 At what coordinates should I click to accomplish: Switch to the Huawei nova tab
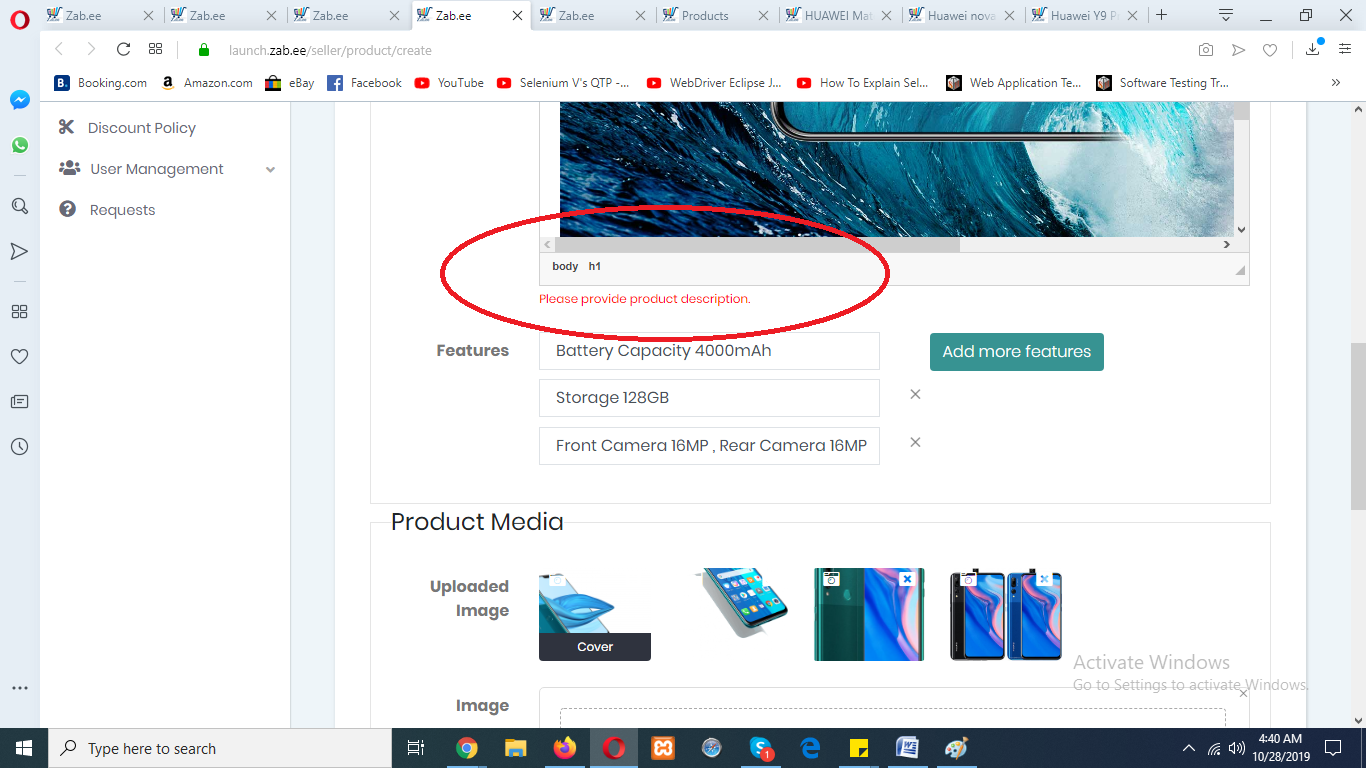[960, 15]
